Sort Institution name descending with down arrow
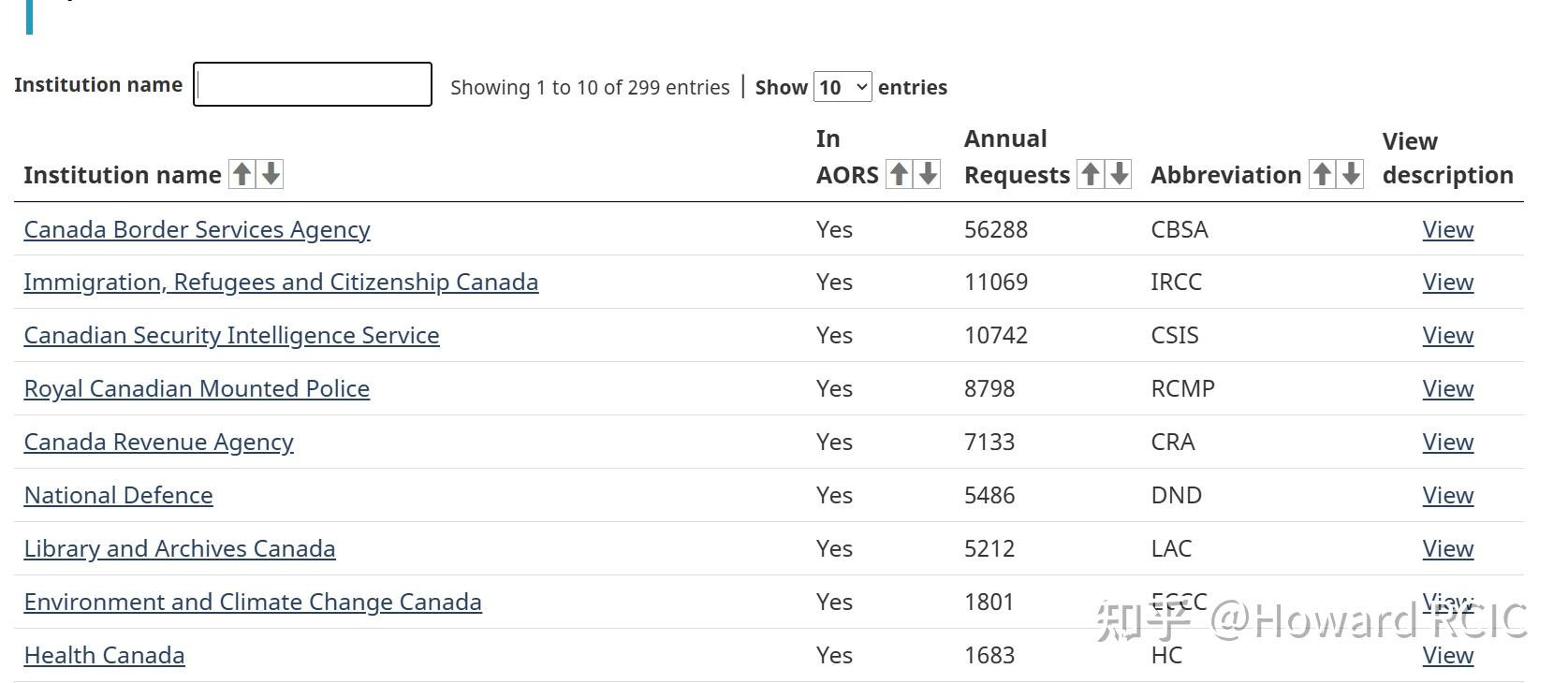 [x=271, y=174]
